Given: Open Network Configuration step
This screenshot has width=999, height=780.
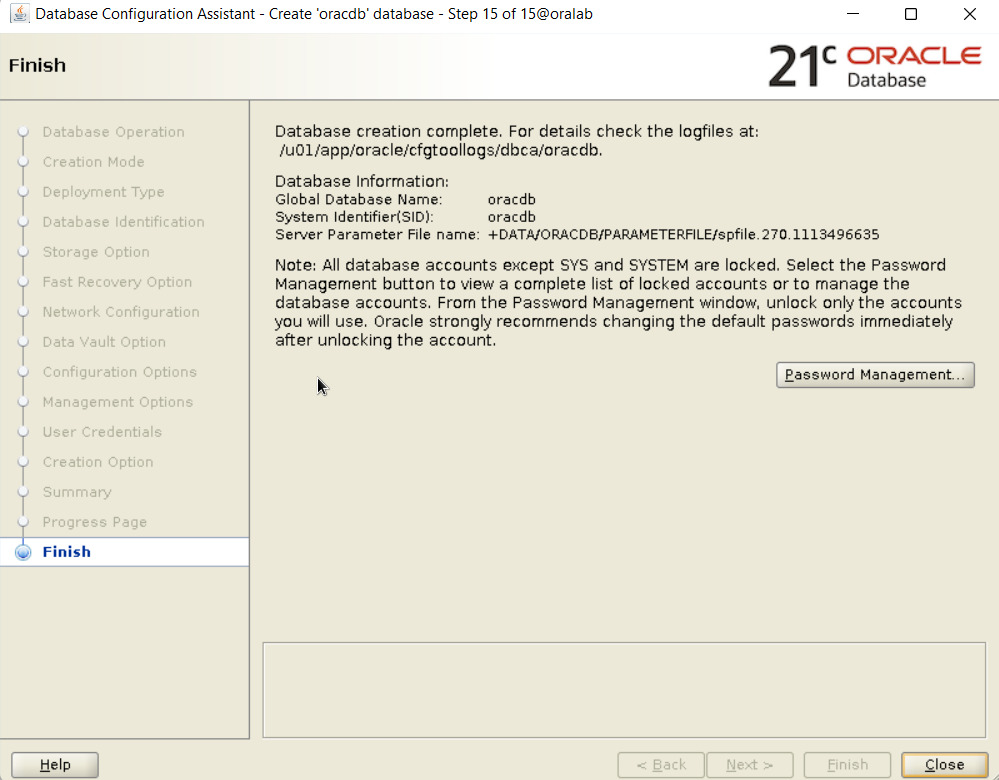Looking at the screenshot, I should pyautogui.click(x=121, y=312).
